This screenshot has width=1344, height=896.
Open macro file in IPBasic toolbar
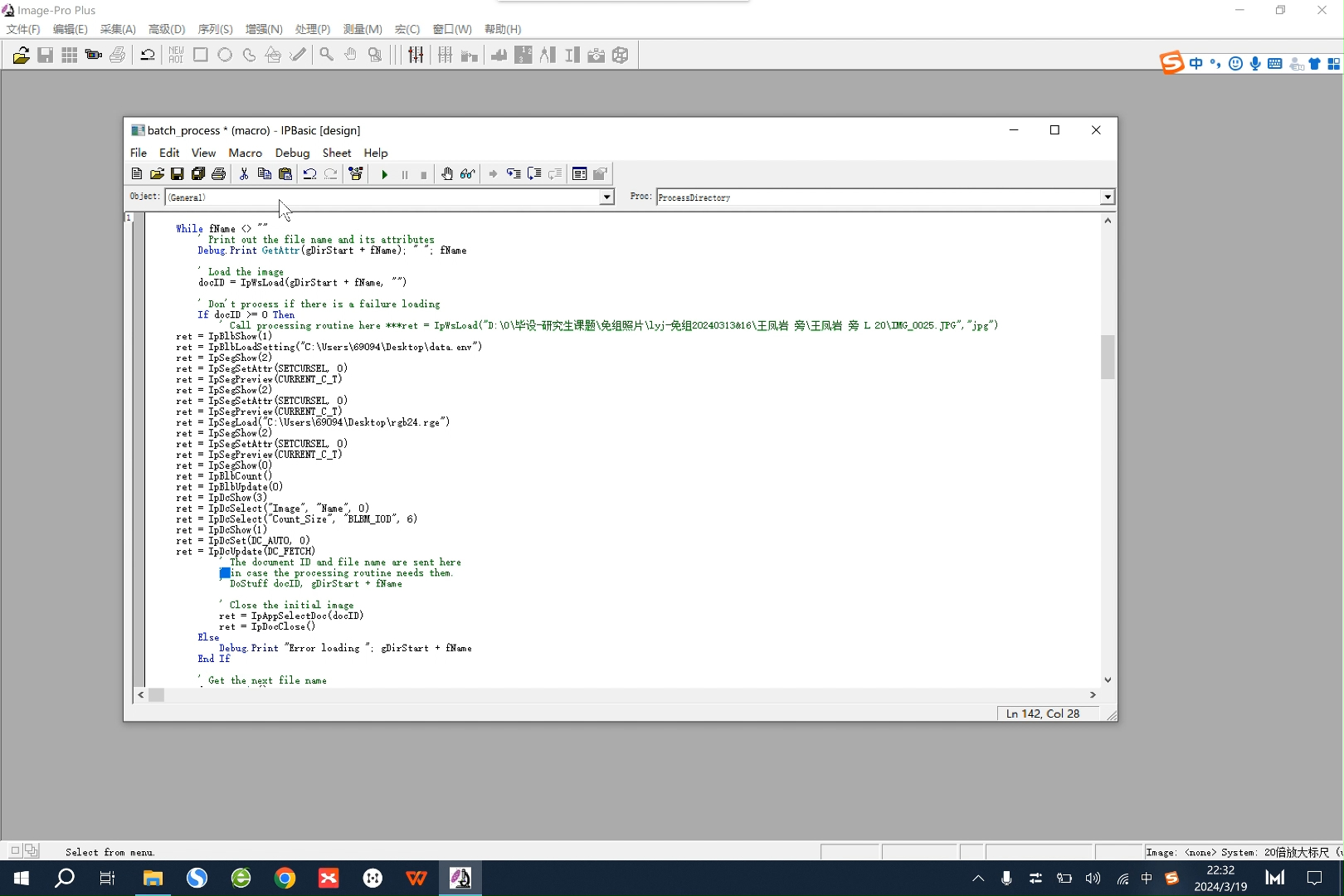(x=157, y=174)
